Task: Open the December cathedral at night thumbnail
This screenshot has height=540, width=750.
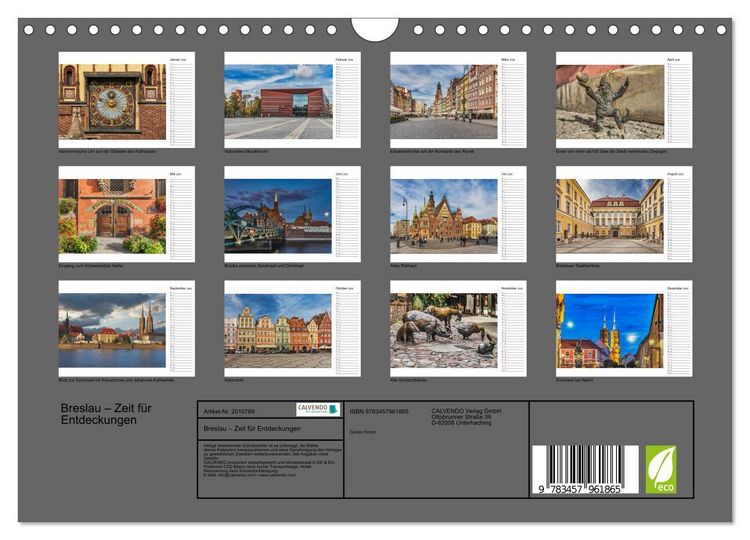Action: (x=624, y=328)
